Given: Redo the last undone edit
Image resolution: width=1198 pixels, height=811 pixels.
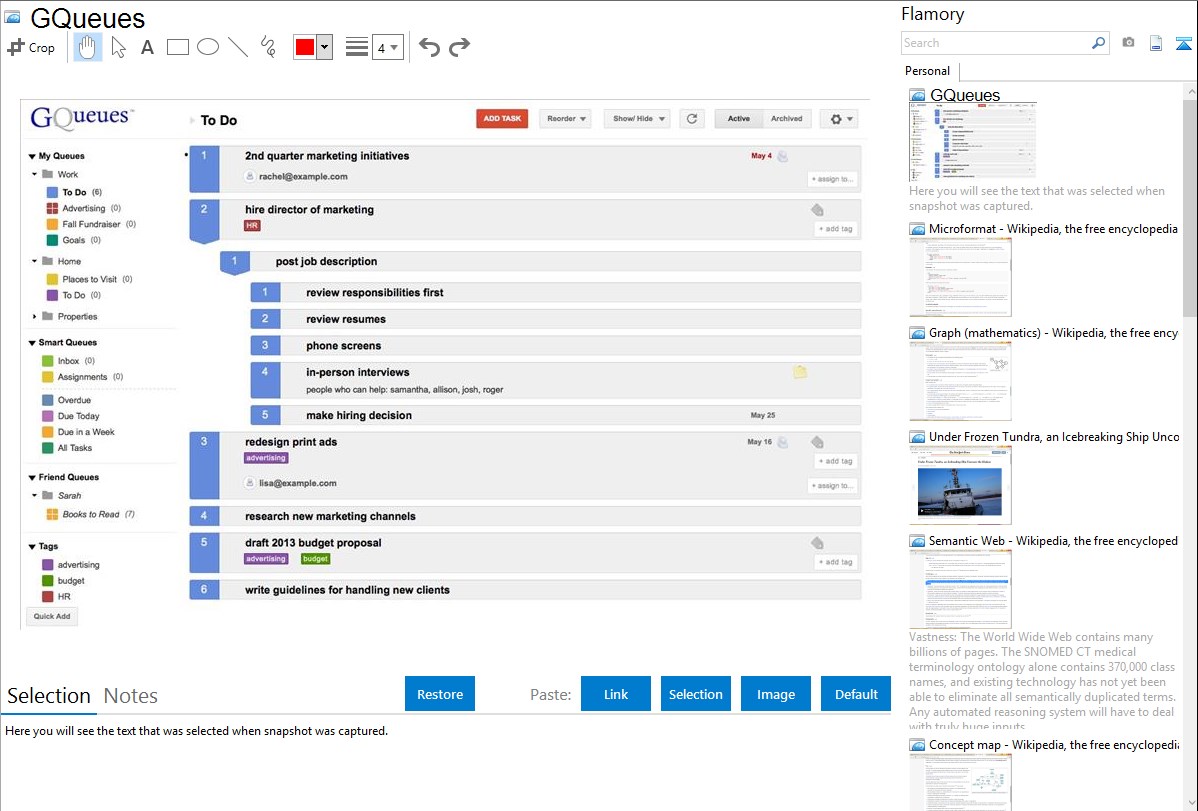Looking at the screenshot, I should pos(460,47).
